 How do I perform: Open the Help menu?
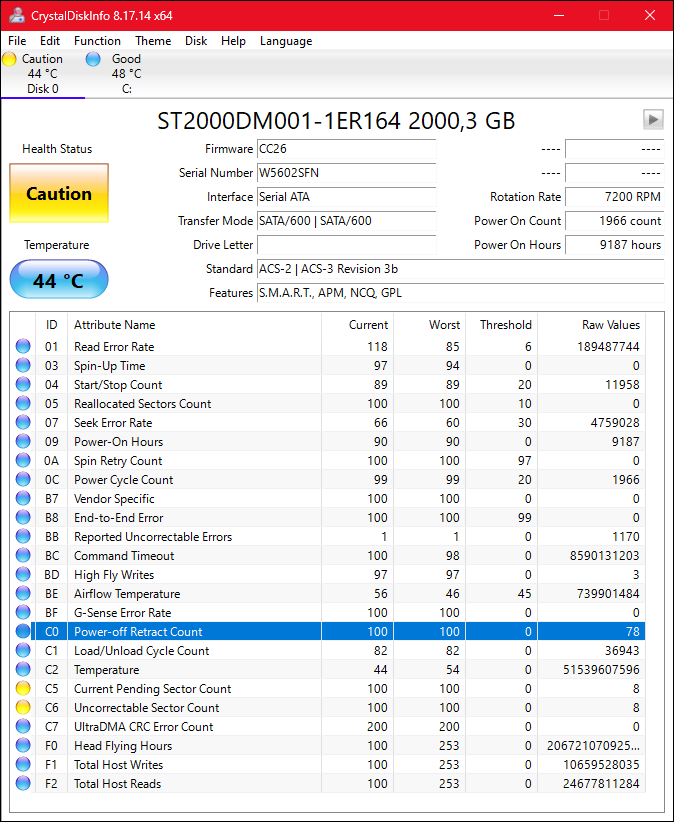(x=233, y=41)
